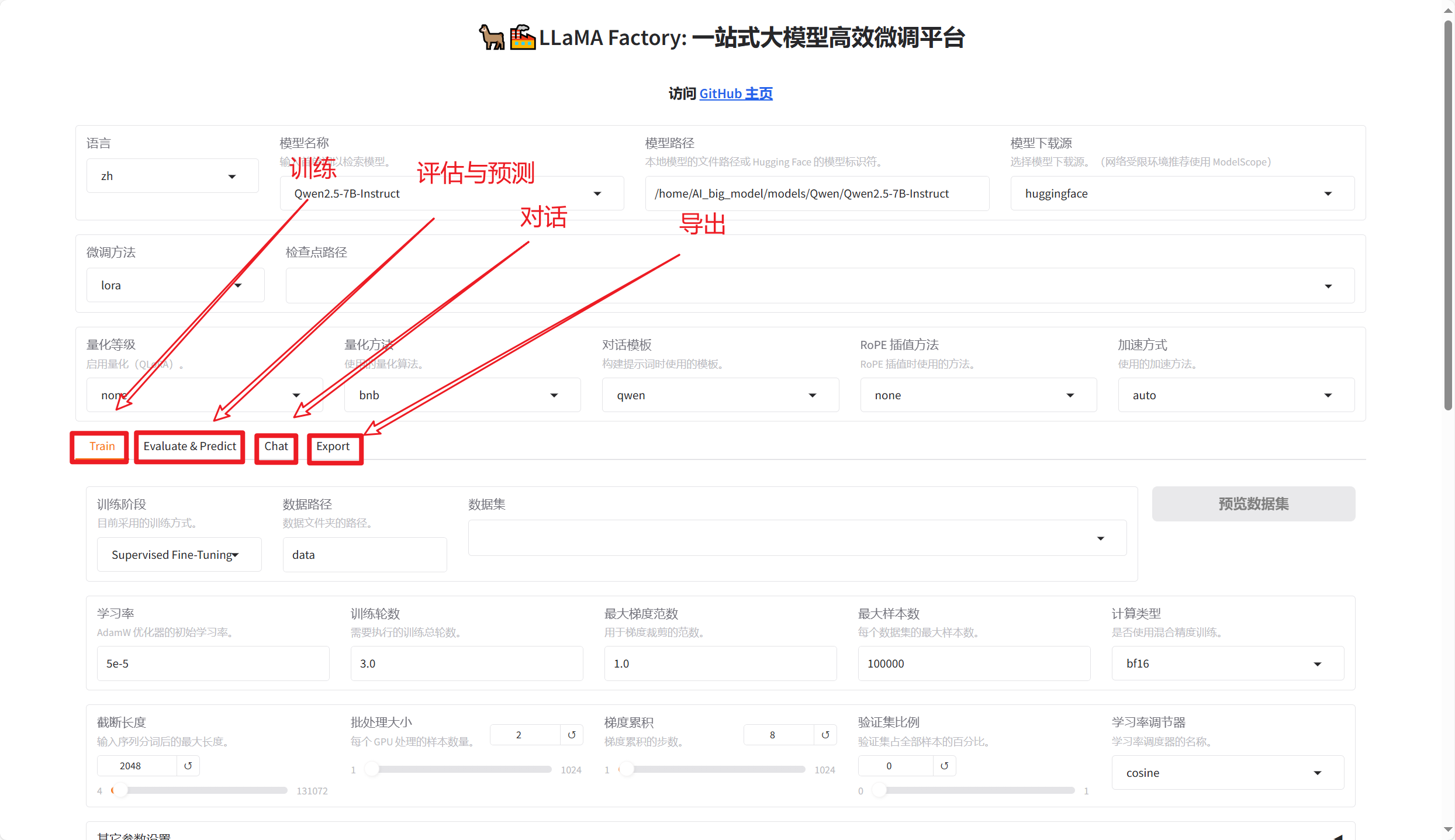1455x840 pixels.
Task: Open the 微调方法 dropdown showing lora
Action: coord(175,285)
